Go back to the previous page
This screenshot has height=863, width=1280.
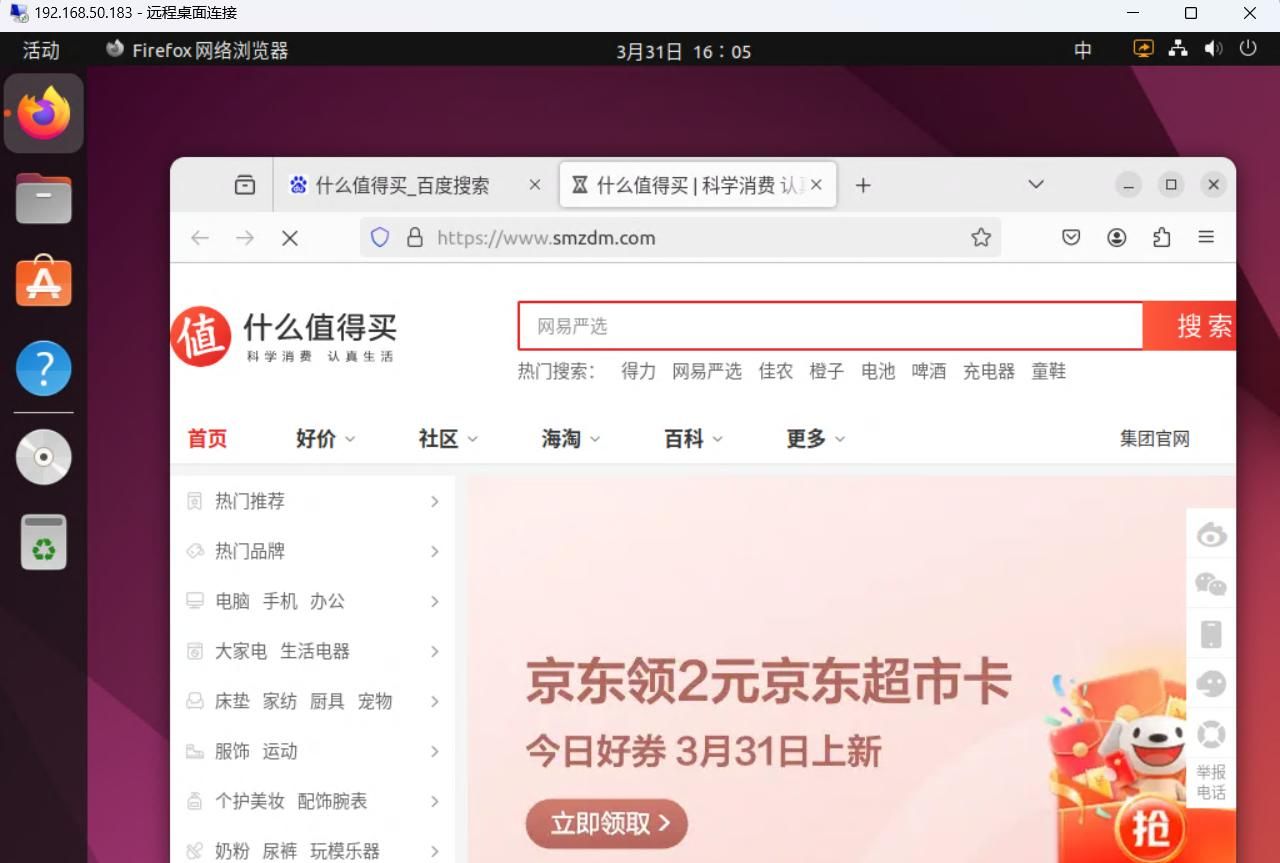pos(200,238)
